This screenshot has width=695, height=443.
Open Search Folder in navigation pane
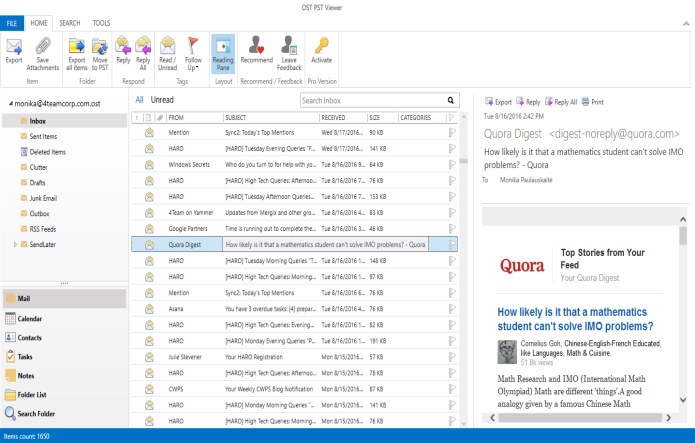coord(30,413)
